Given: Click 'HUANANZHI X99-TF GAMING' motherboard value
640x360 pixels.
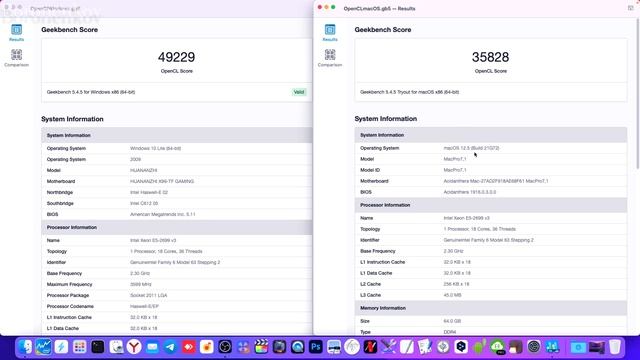Looking at the screenshot, I should (x=162, y=181).
